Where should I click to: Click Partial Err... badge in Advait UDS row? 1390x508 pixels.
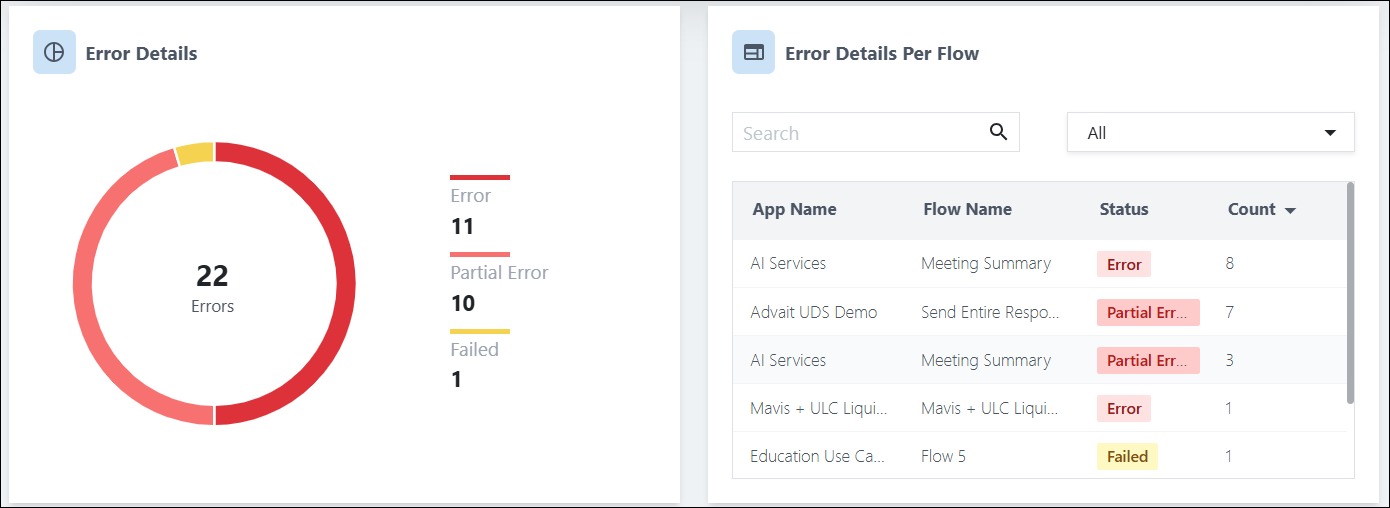(x=1148, y=312)
